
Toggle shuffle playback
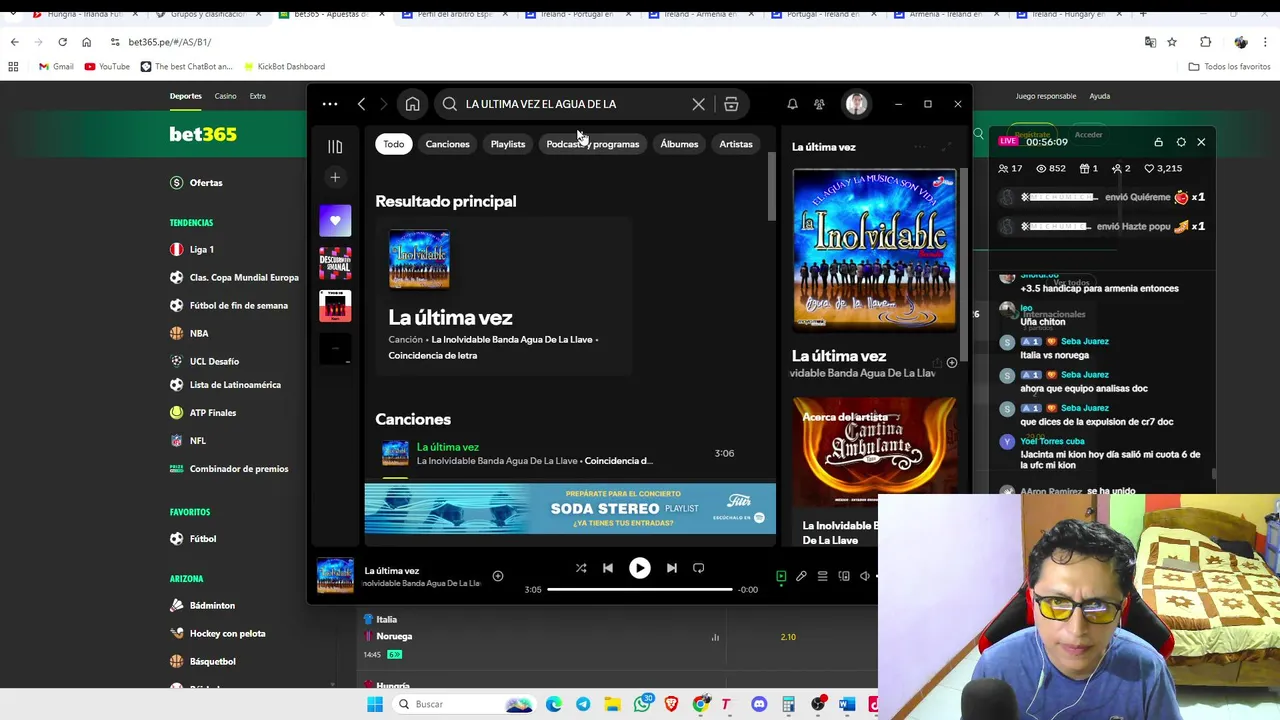click(x=581, y=568)
